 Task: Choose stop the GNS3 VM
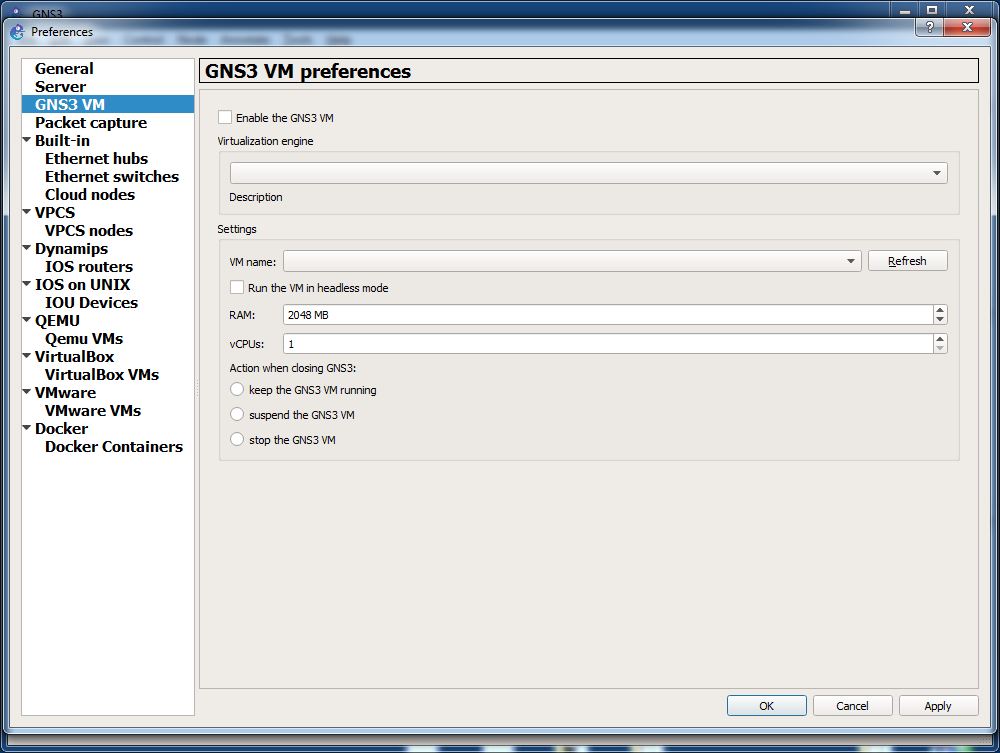237,439
